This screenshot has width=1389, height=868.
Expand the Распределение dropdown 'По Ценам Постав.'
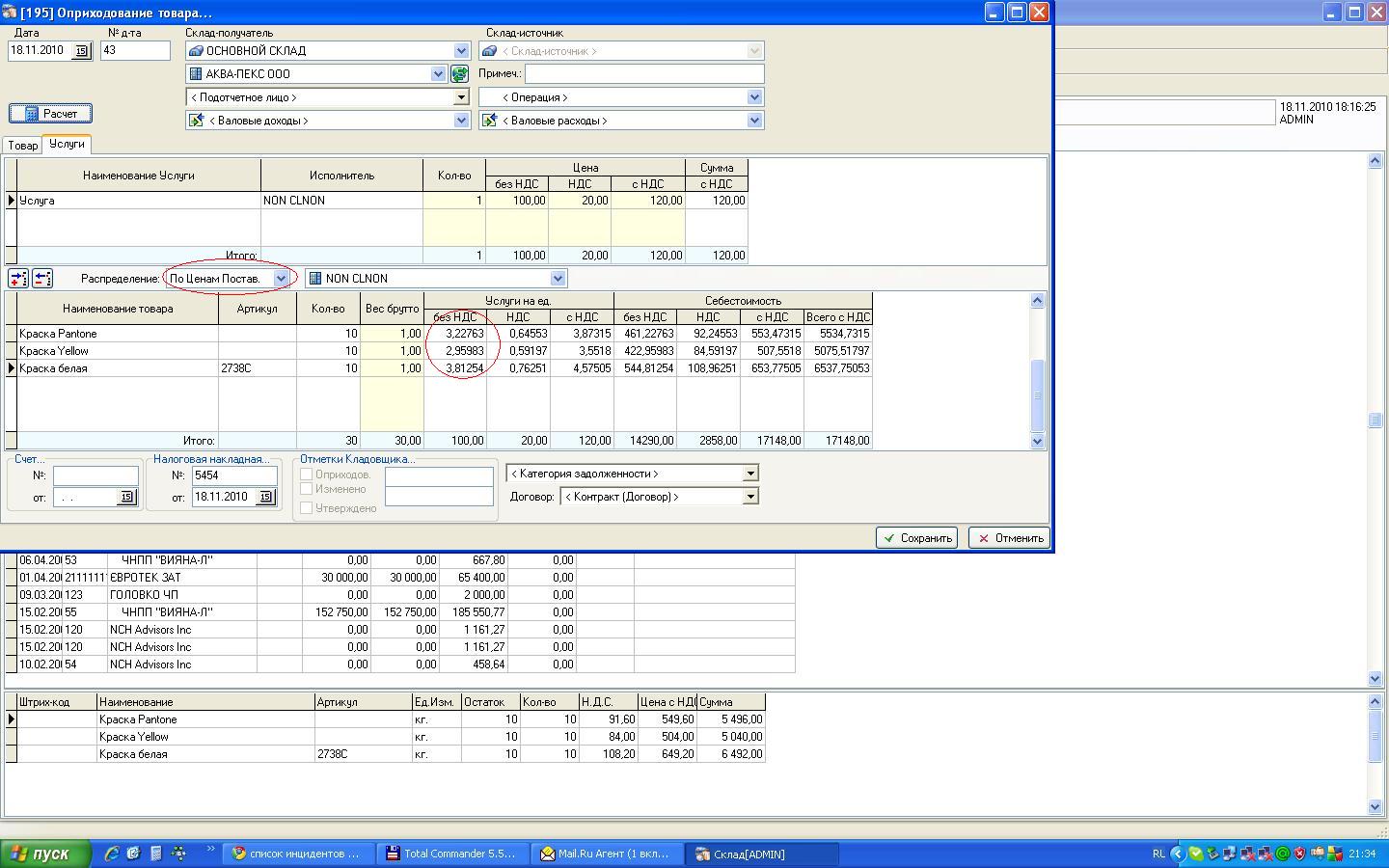click(281, 279)
